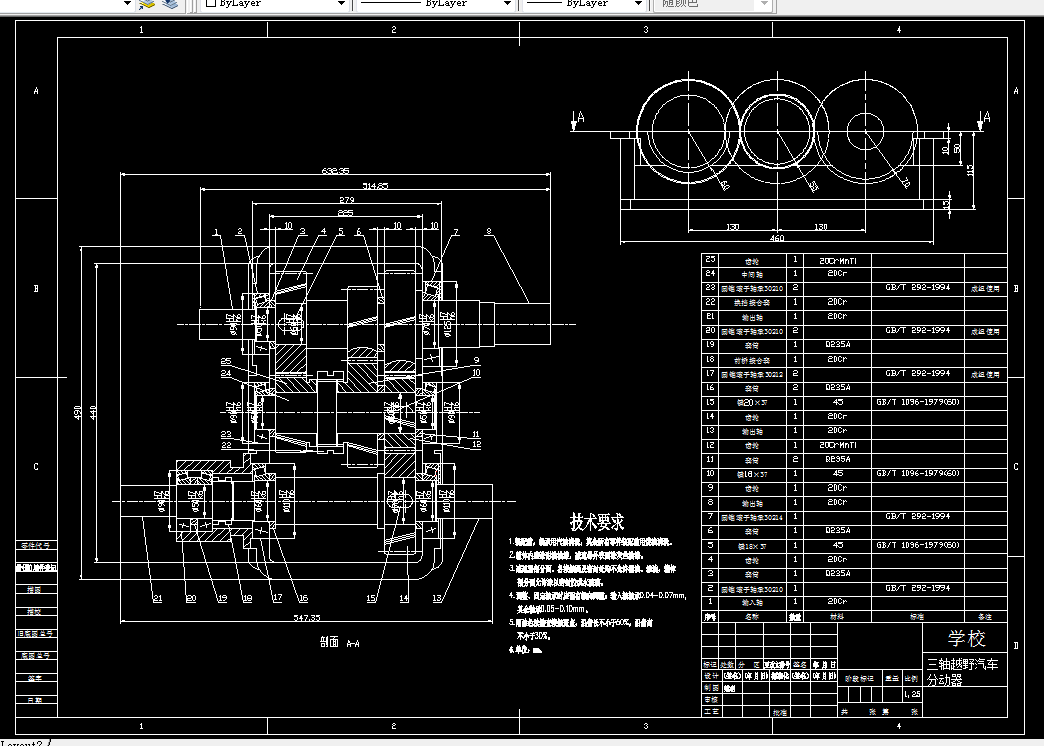Click part callout 1 above section view
The image size is (1044, 746).
coord(216,232)
